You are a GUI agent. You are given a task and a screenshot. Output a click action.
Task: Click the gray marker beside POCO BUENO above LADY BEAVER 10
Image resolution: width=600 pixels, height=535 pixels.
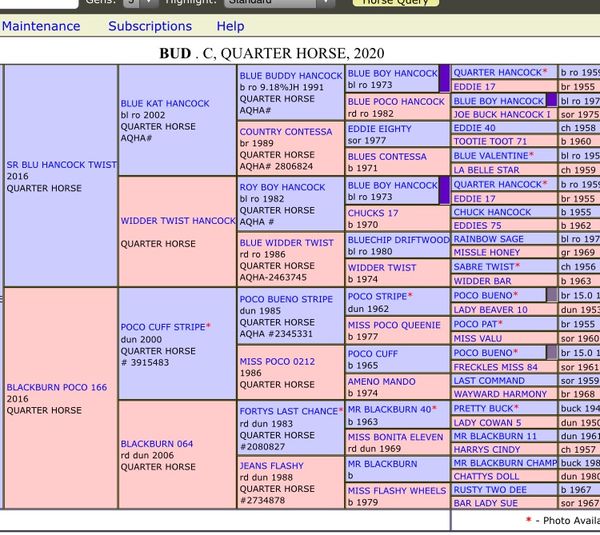click(551, 295)
